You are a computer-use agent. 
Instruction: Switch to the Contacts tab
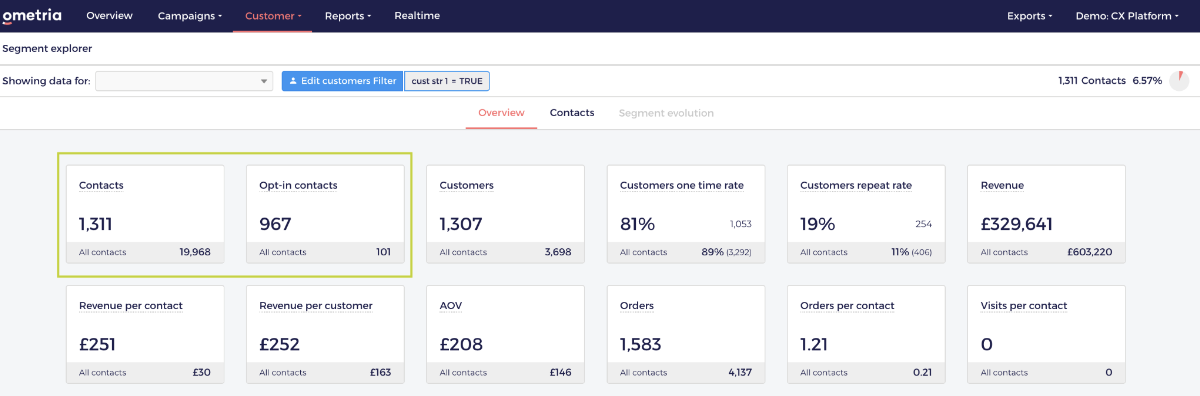[x=572, y=113]
